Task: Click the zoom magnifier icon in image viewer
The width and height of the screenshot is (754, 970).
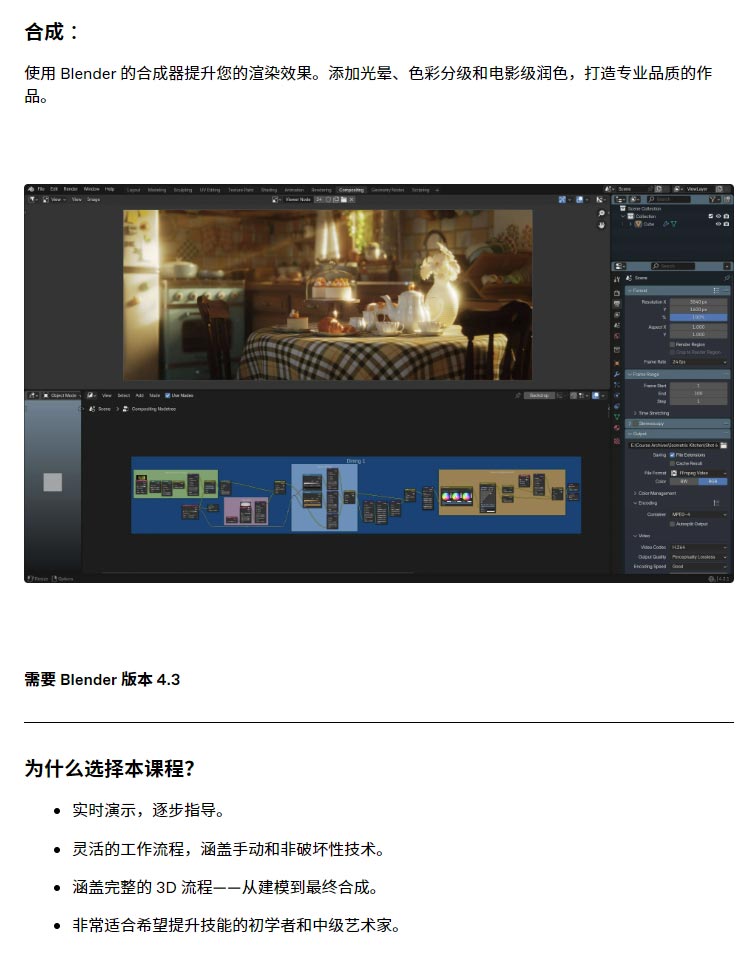Action: point(601,213)
